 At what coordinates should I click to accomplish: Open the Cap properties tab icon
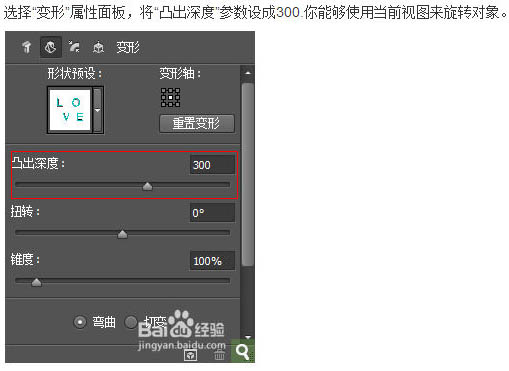click(74, 47)
